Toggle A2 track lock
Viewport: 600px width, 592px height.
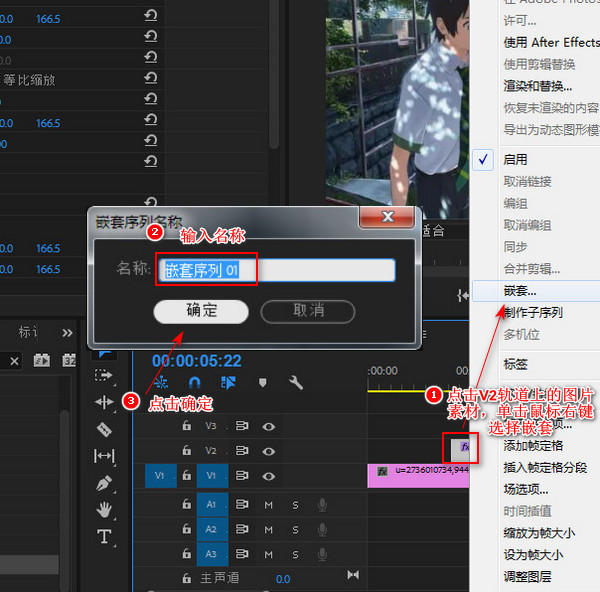click(x=187, y=529)
